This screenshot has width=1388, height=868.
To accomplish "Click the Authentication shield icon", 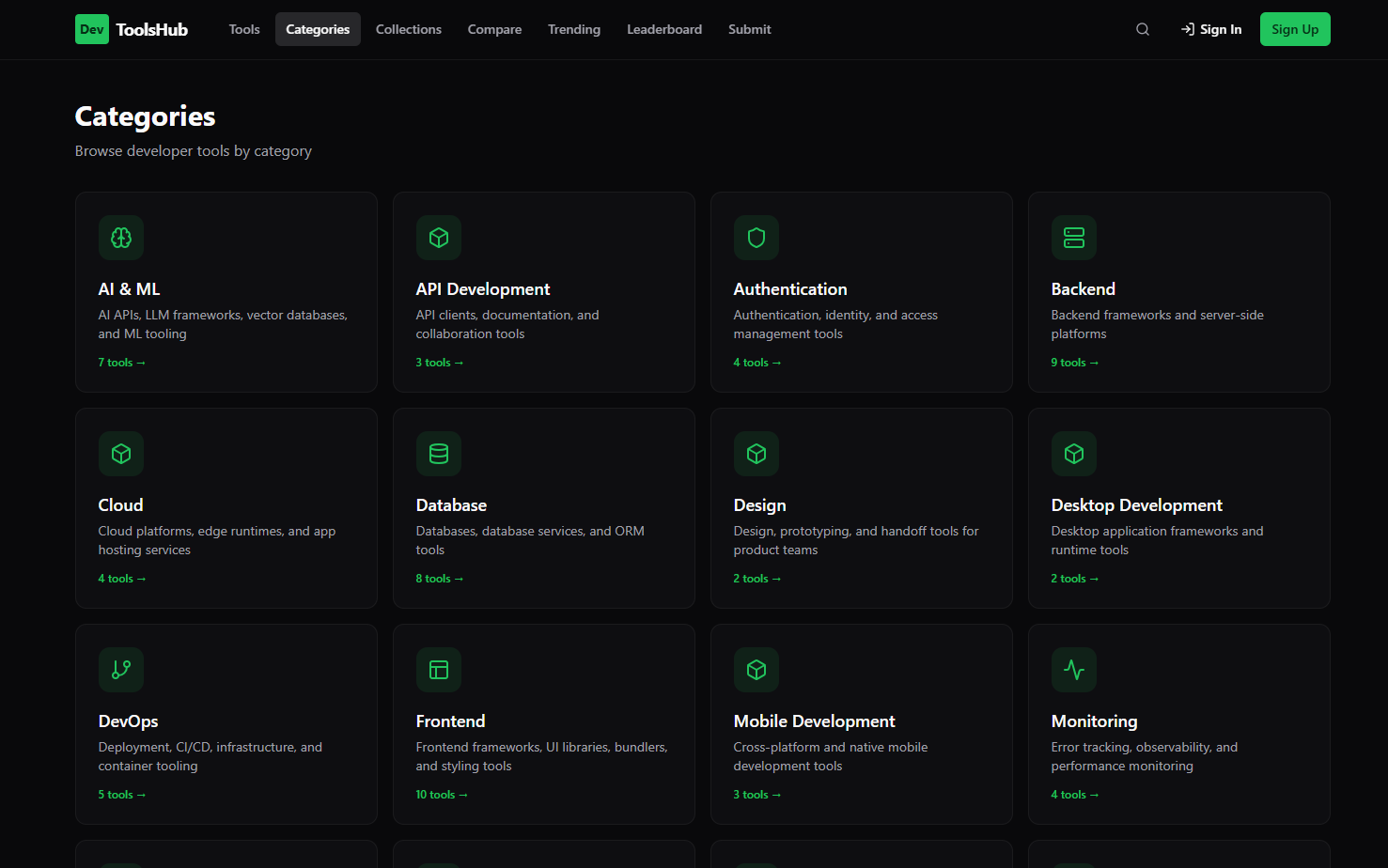I will coord(756,238).
